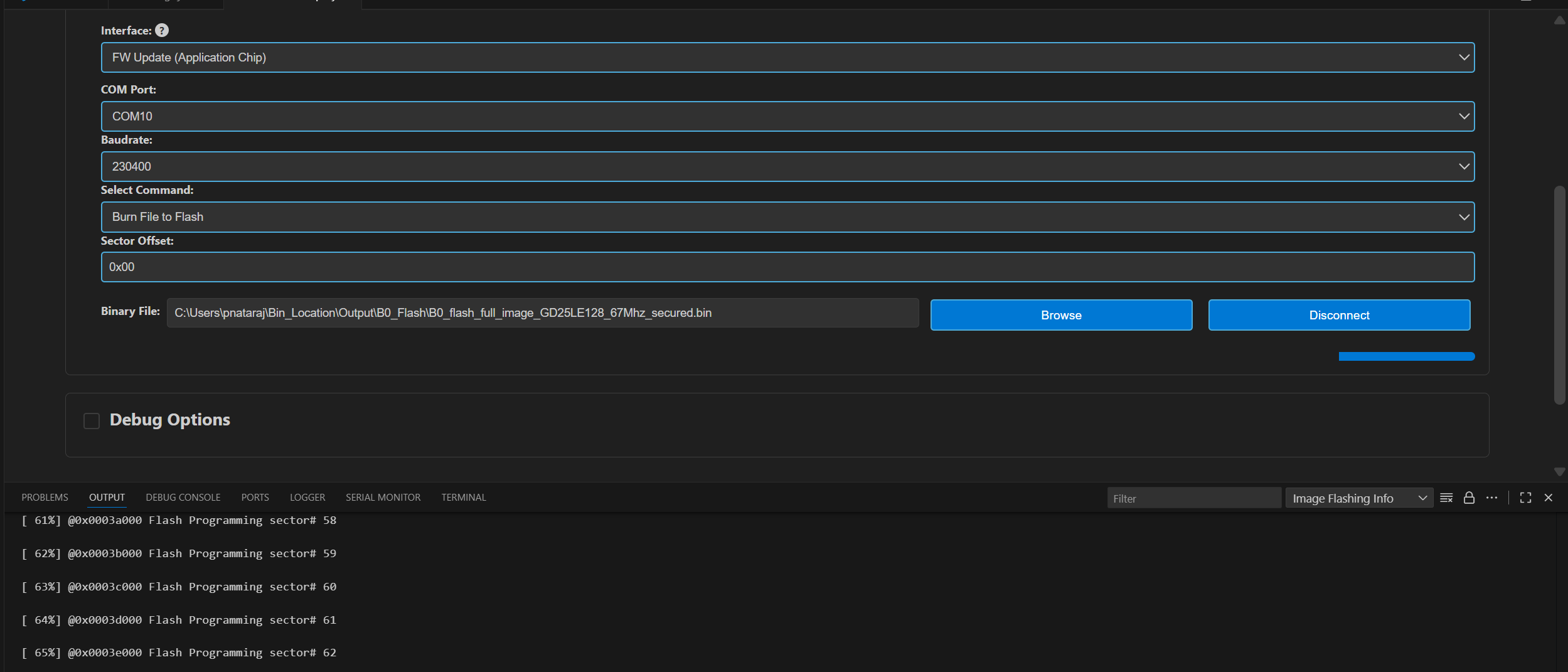Enable the Debug Options checkbox
The height and width of the screenshot is (672, 1568).
pos(92,420)
